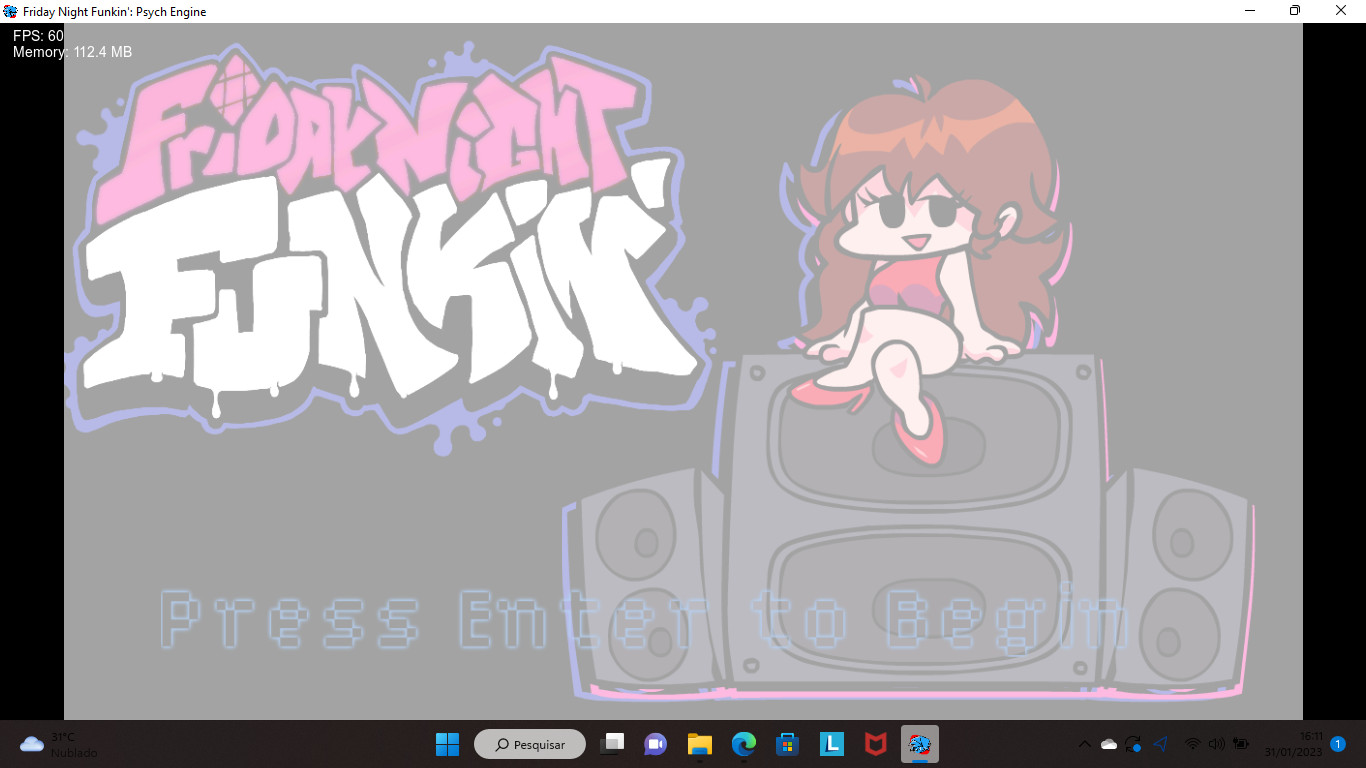Open the weather widget showing 31°C
The width and height of the screenshot is (1366, 768).
point(59,744)
